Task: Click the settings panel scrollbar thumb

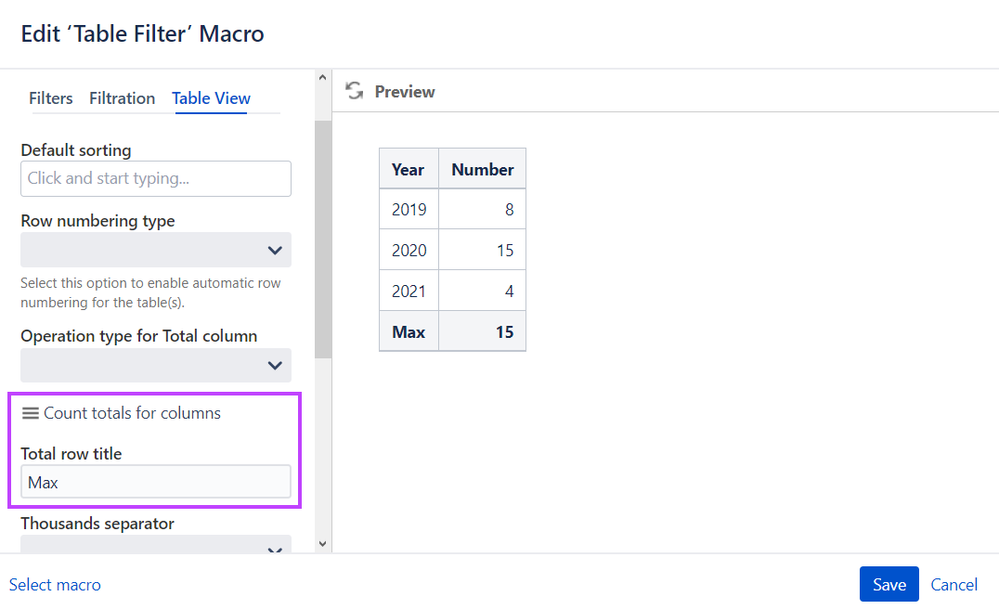Action: click(323, 239)
